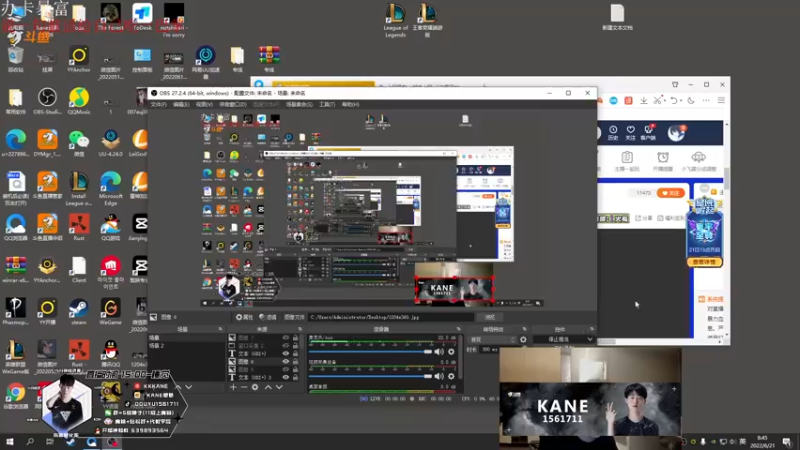800x450 pixels.
Task: Open settings gear for second mixer channel
Action: (451, 376)
